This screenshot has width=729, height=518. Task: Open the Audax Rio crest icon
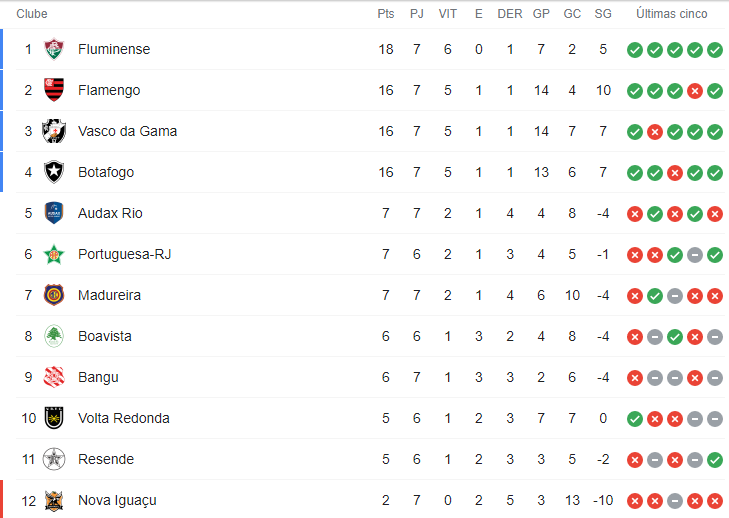point(54,213)
